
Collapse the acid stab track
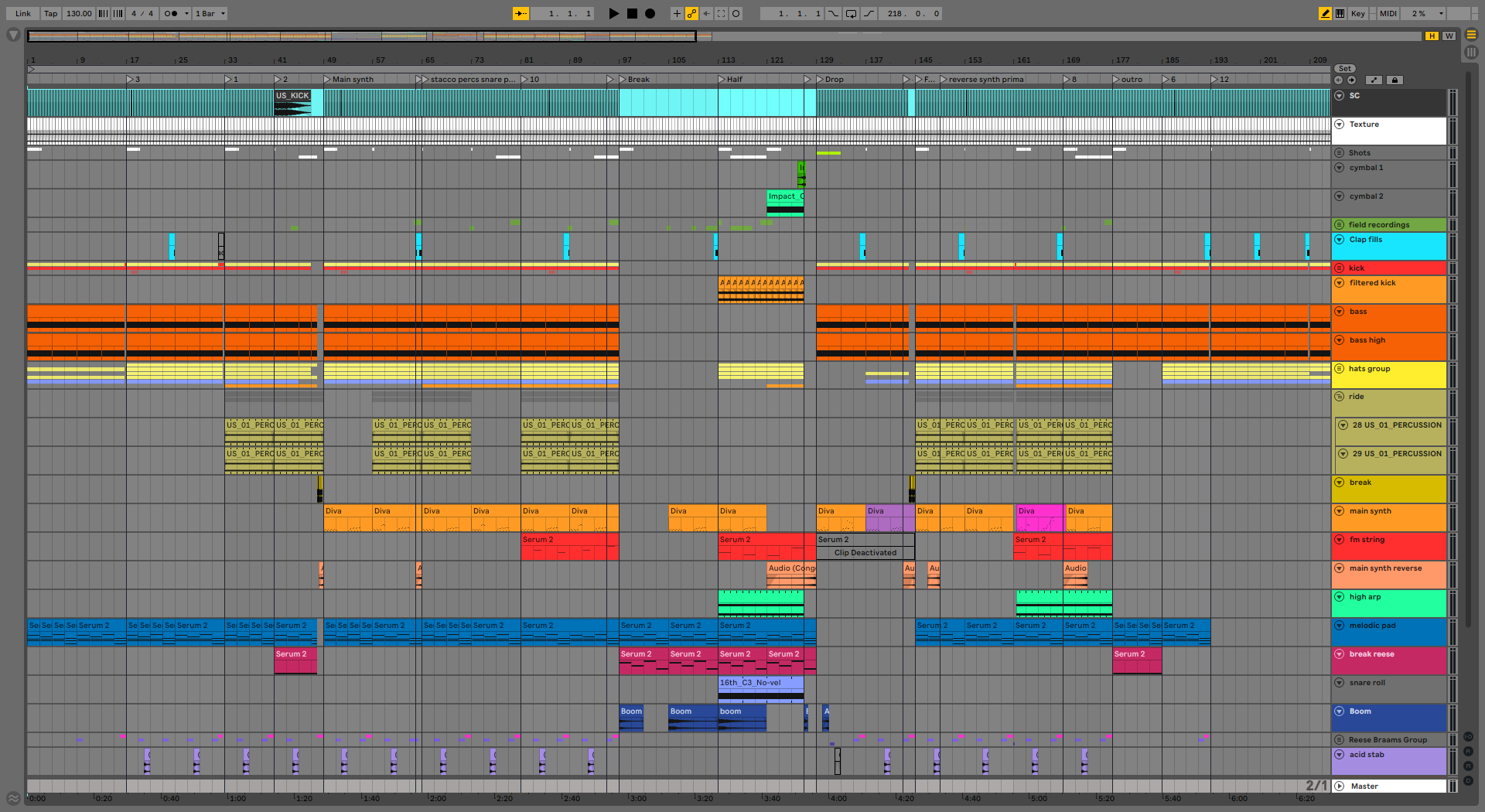[1339, 755]
